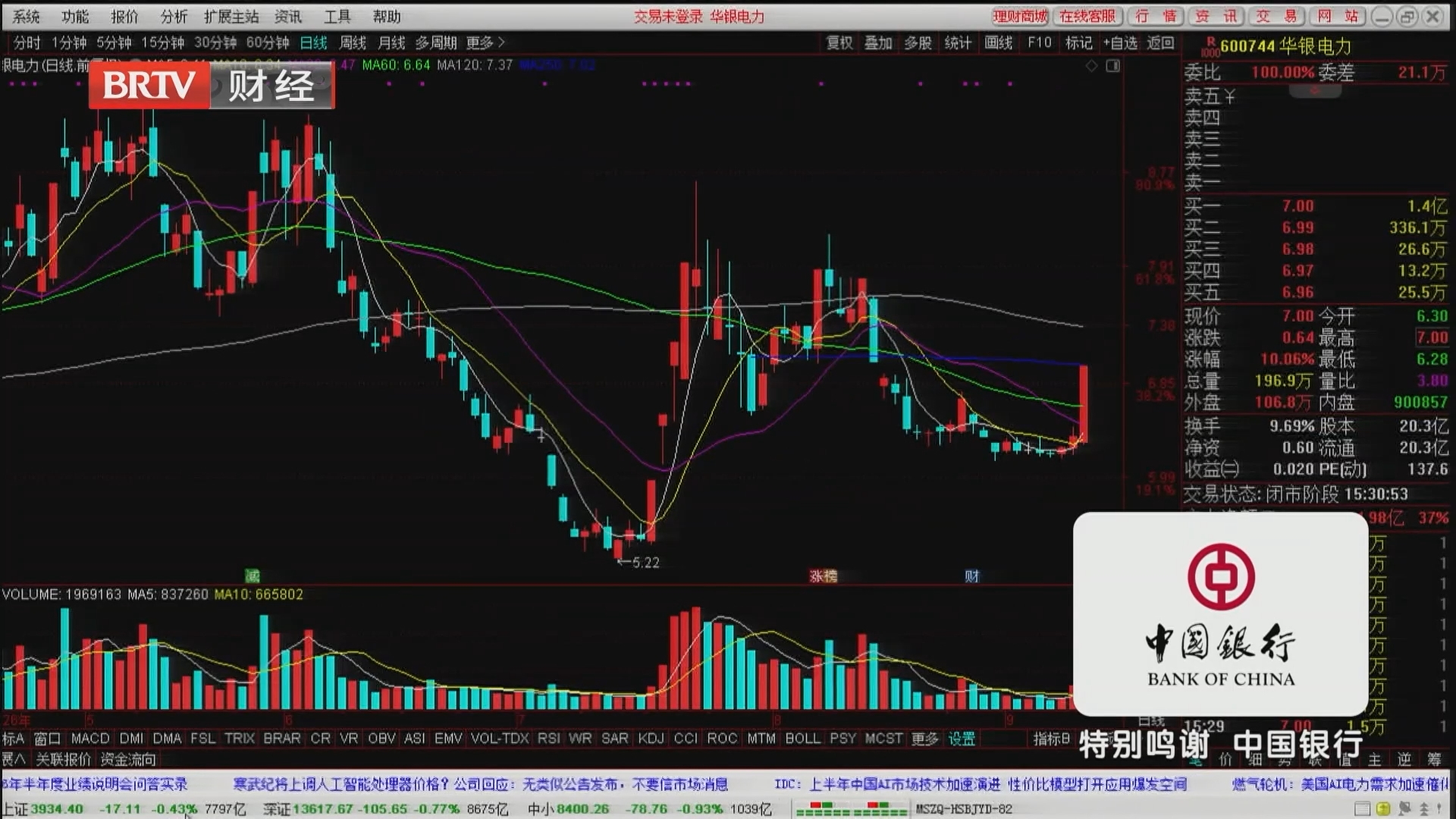Click the 标记 mark toolbar item
This screenshot has height=819, width=1456.
pyautogui.click(x=1079, y=43)
